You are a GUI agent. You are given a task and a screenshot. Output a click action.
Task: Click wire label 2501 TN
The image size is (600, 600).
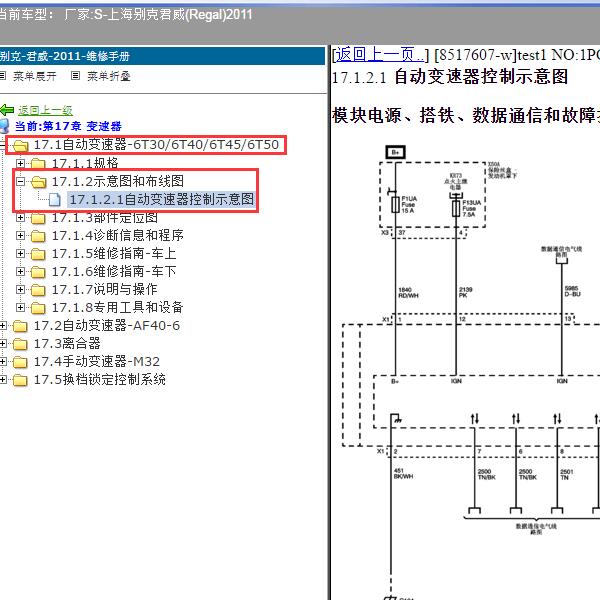click(x=566, y=474)
